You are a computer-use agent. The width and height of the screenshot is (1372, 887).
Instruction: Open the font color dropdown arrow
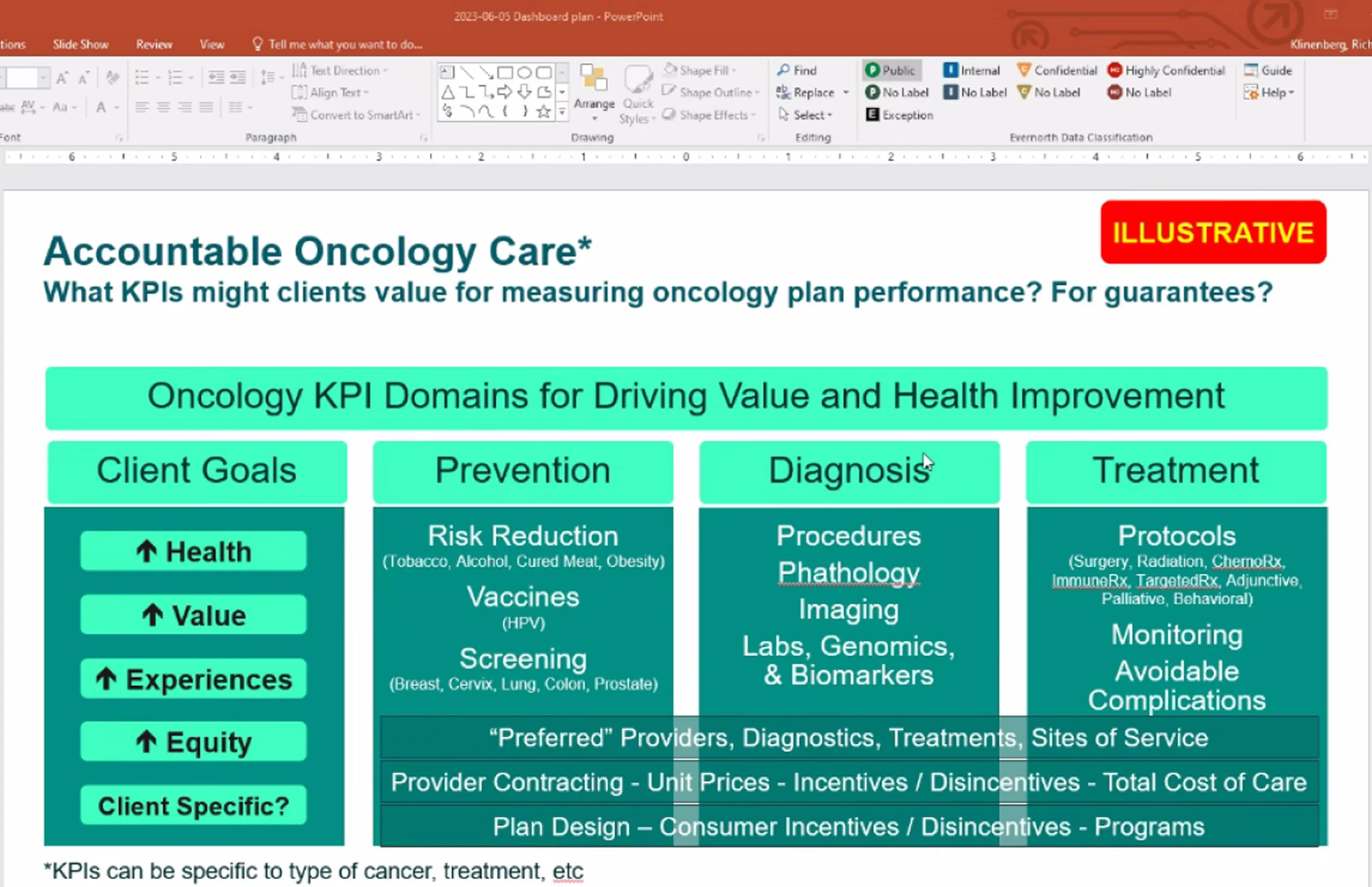pyautogui.click(x=117, y=108)
